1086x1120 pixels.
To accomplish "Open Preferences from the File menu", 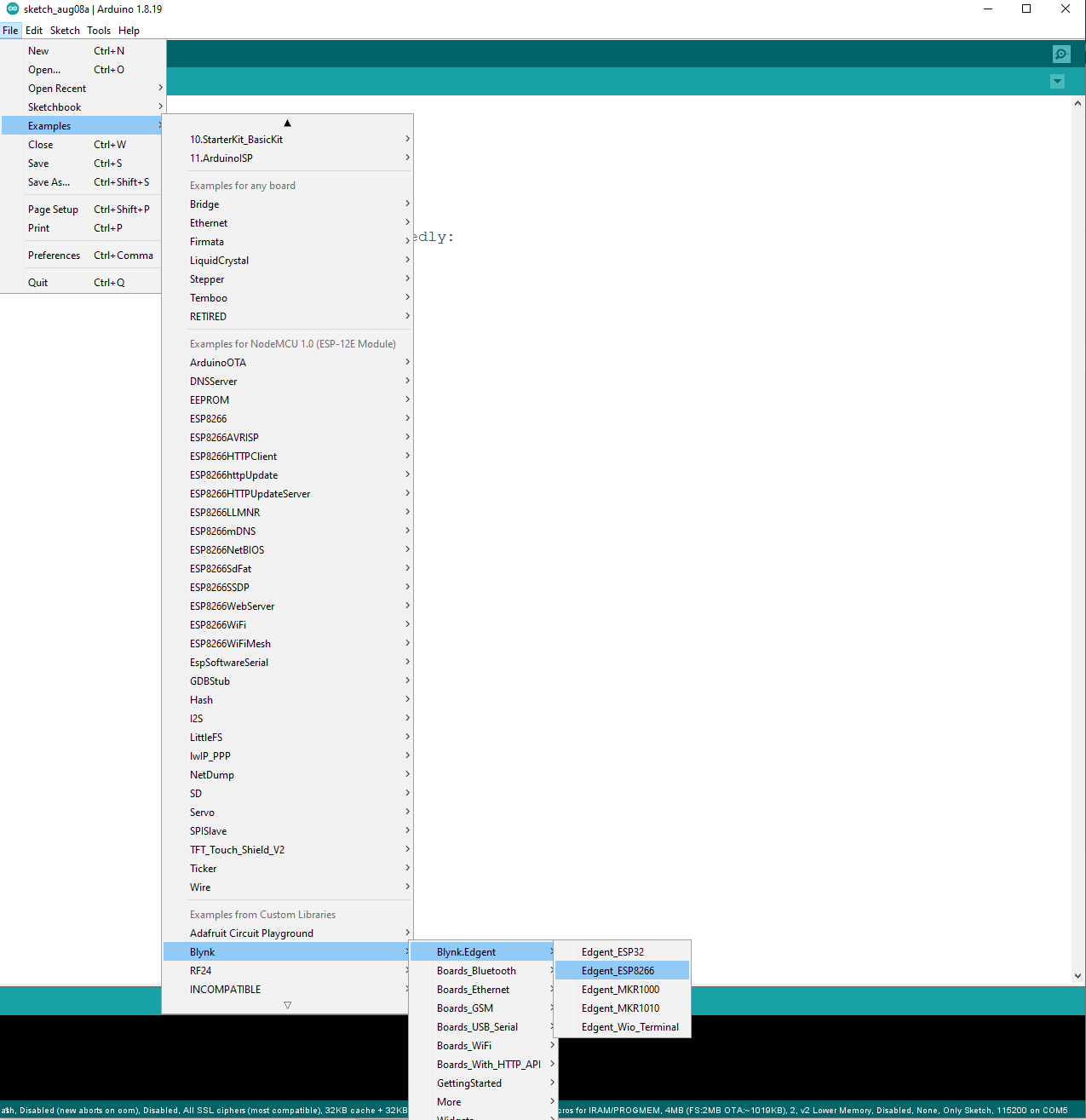I will [82, 256].
